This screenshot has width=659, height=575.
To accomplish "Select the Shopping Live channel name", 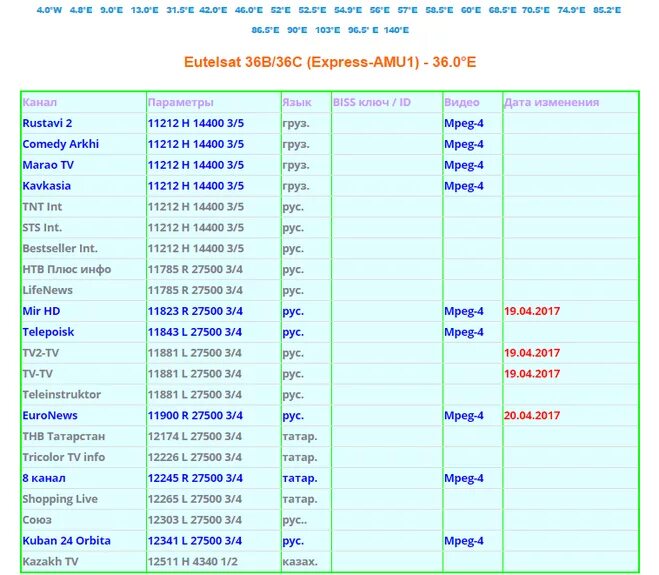I will [60, 499].
